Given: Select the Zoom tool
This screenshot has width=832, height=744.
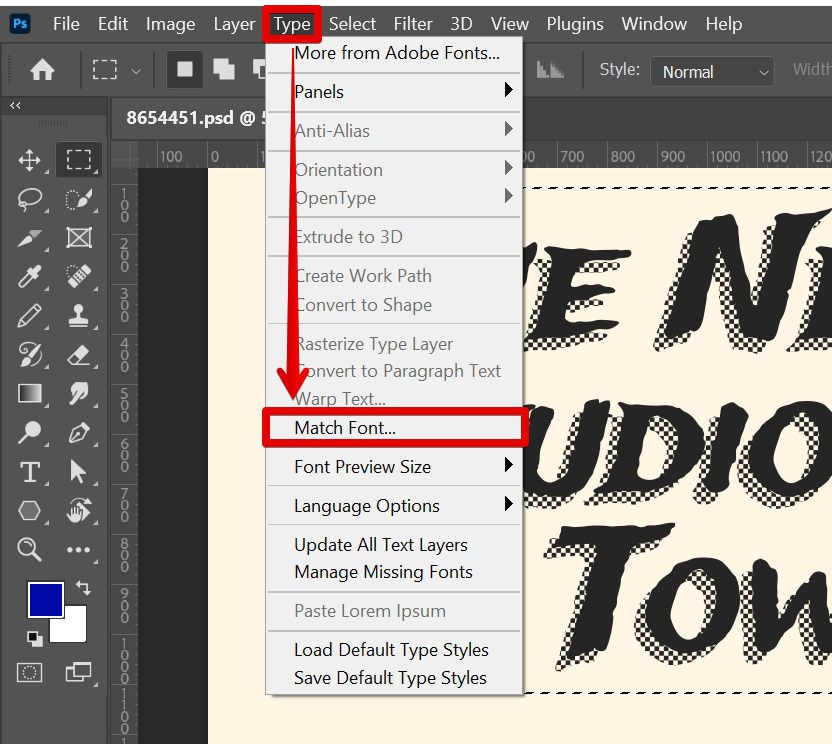Looking at the screenshot, I should (x=29, y=549).
